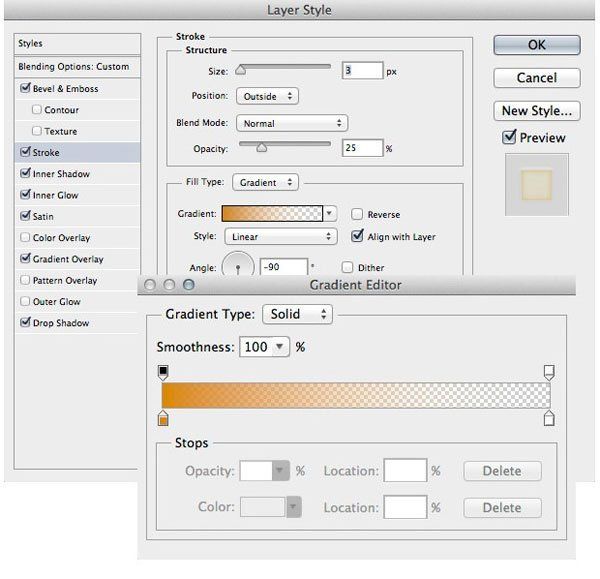
Task: Click the Smoothness value field
Action: tap(256, 347)
